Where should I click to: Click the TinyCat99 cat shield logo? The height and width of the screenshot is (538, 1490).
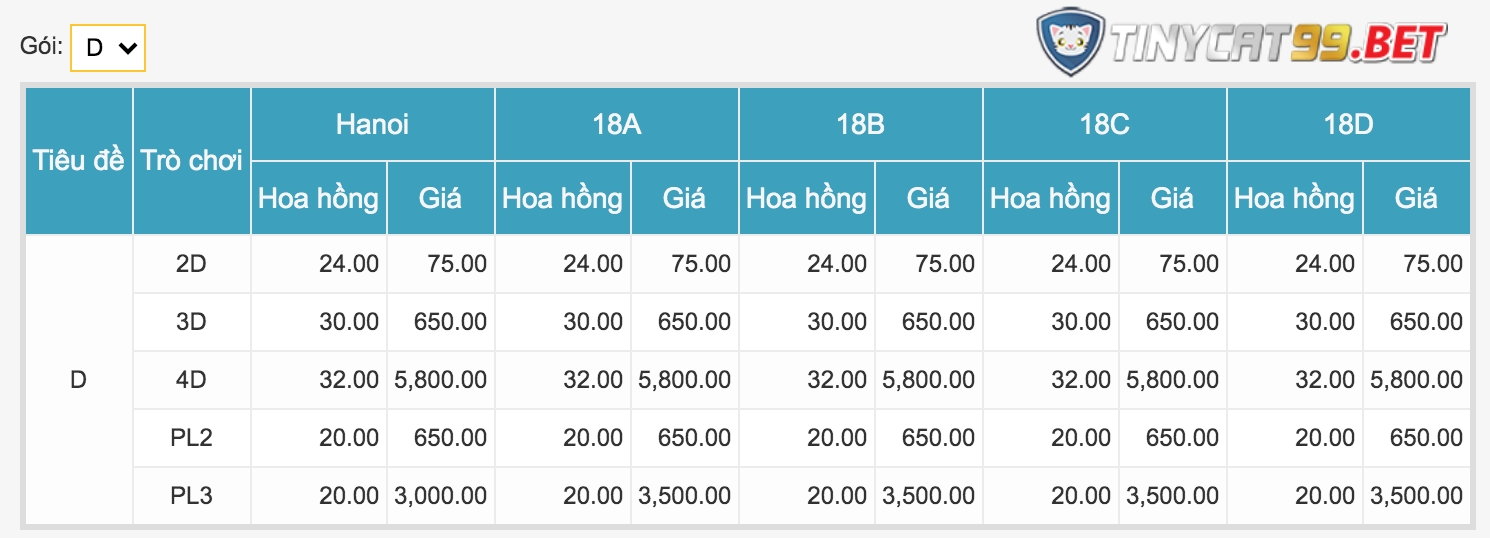click(x=1070, y=42)
